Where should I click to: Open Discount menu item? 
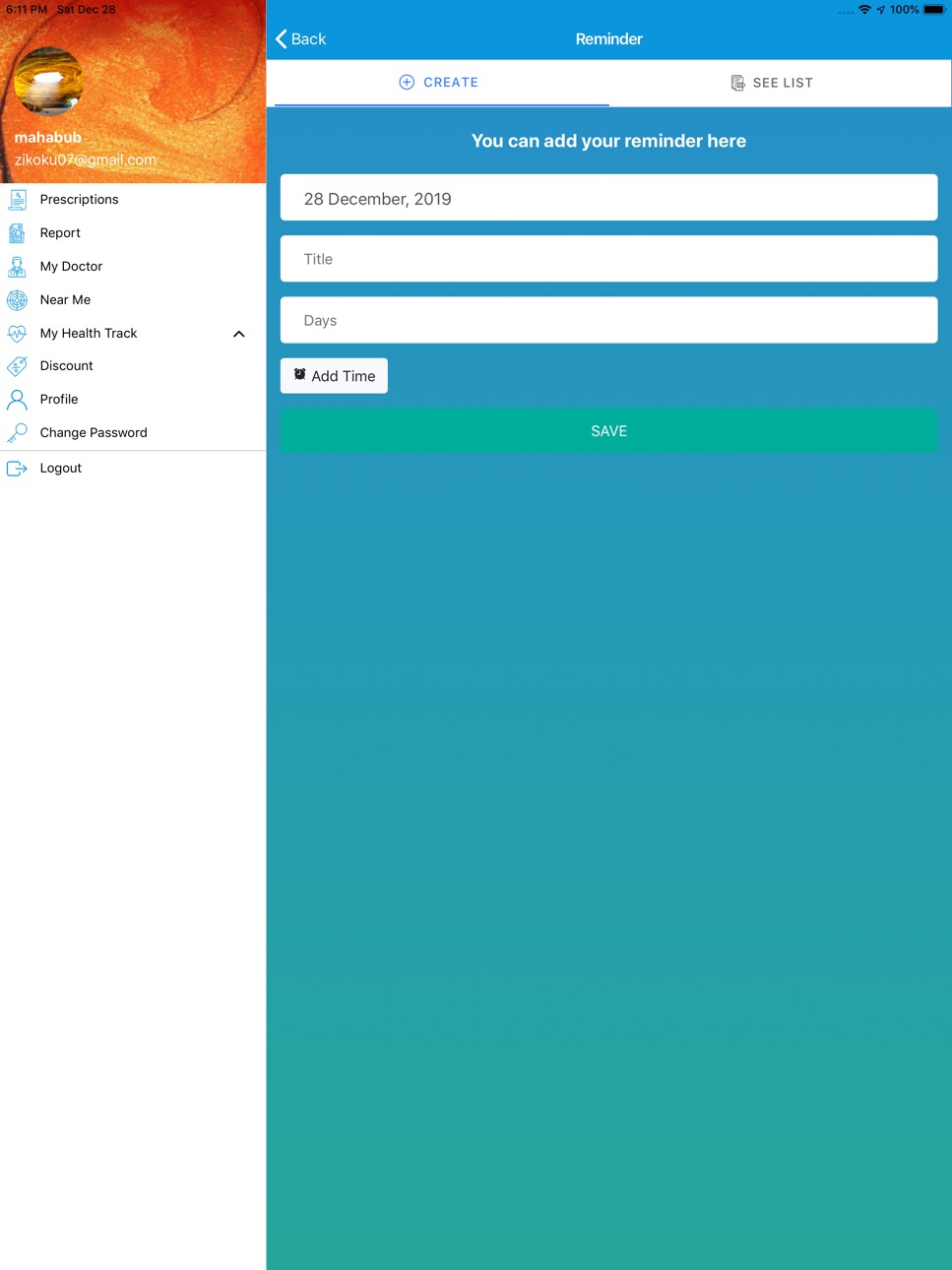click(133, 366)
